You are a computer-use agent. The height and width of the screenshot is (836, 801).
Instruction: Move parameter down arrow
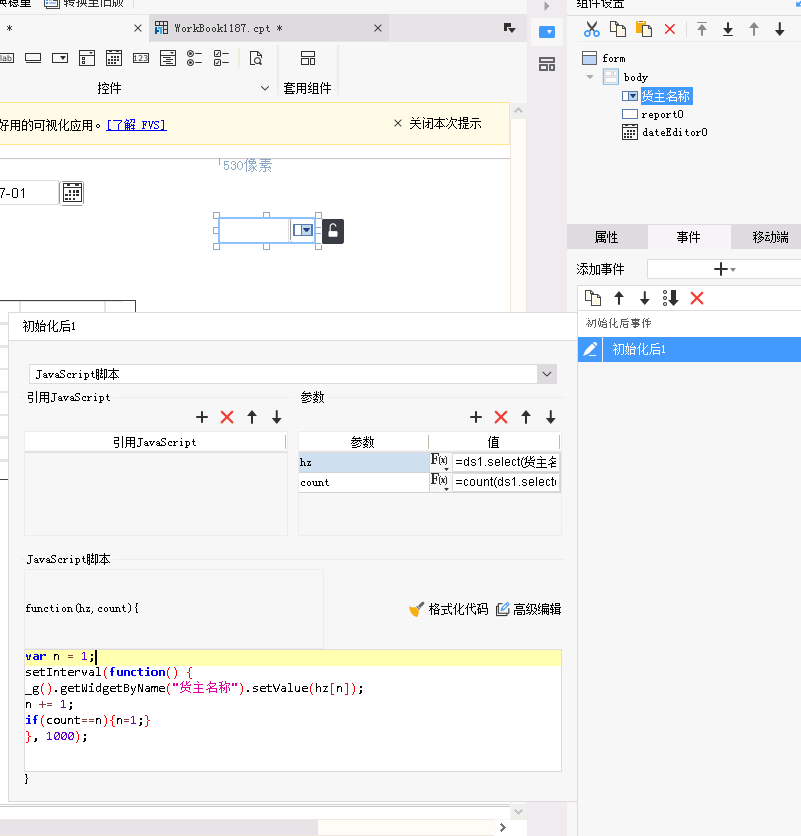[x=551, y=417]
